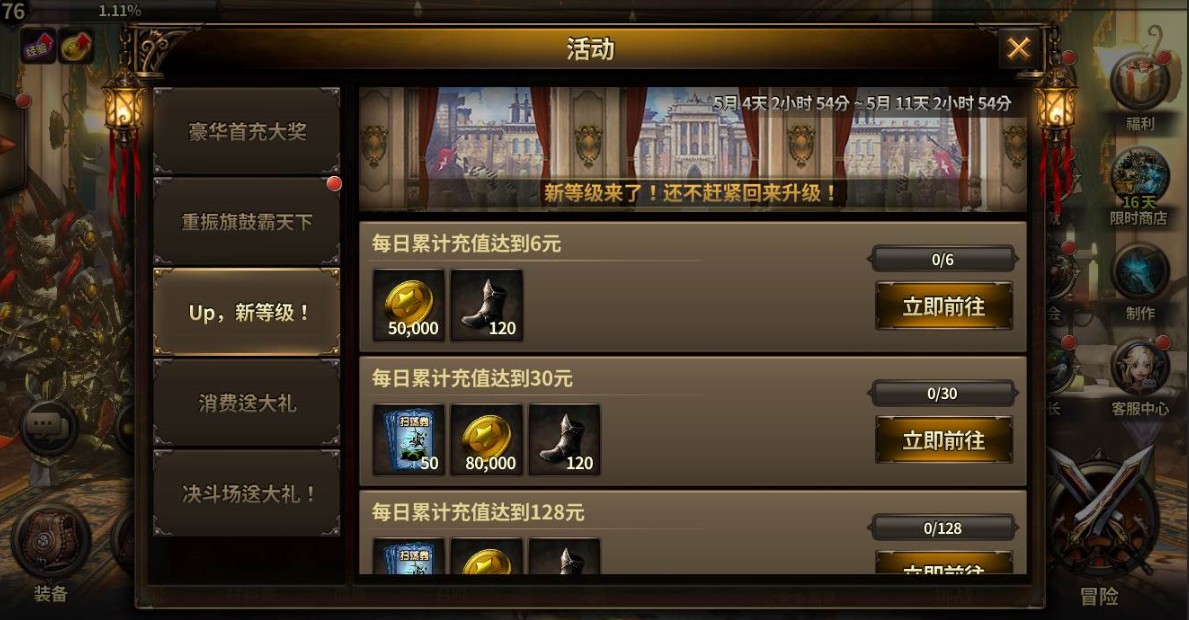View the 50,000 gold coin reward item
1189x620 pixels.
pyautogui.click(x=409, y=305)
